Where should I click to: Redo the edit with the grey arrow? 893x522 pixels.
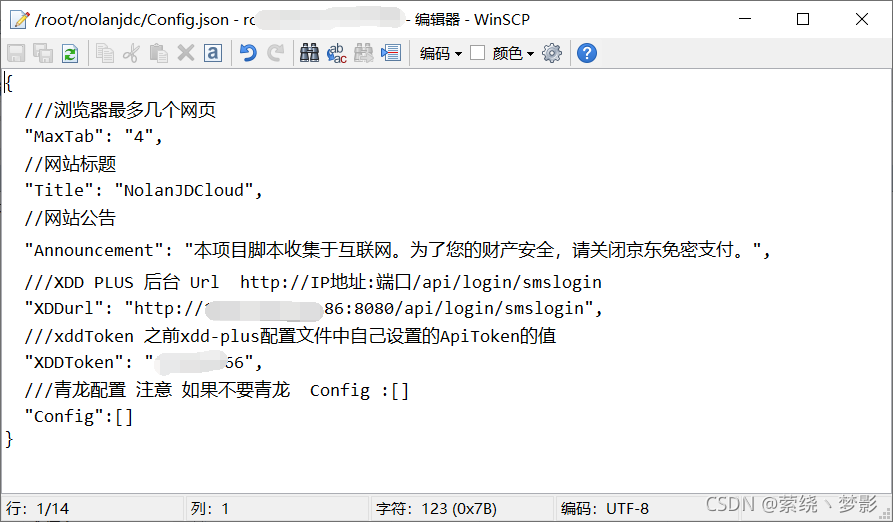pyautogui.click(x=276, y=54)
